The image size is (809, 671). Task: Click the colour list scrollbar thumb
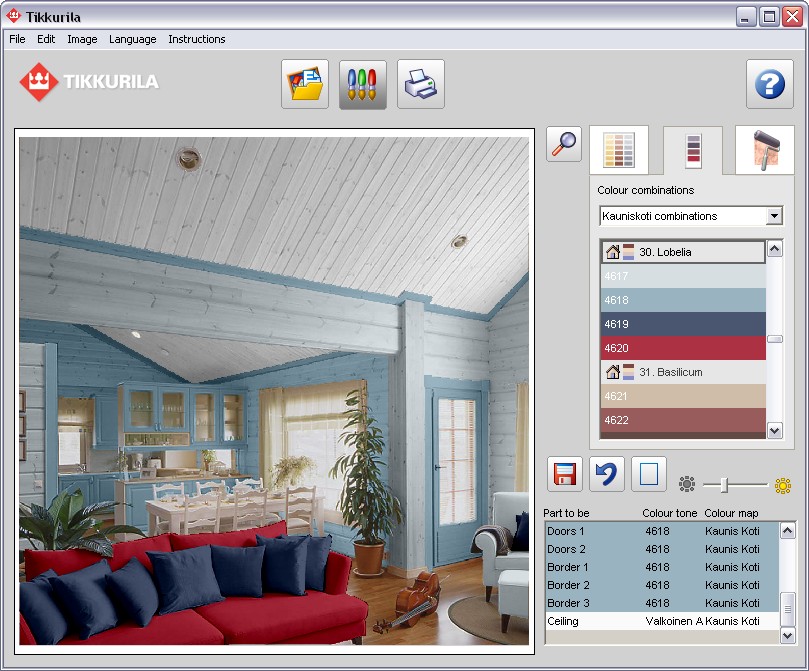click(x=774, y=339)
